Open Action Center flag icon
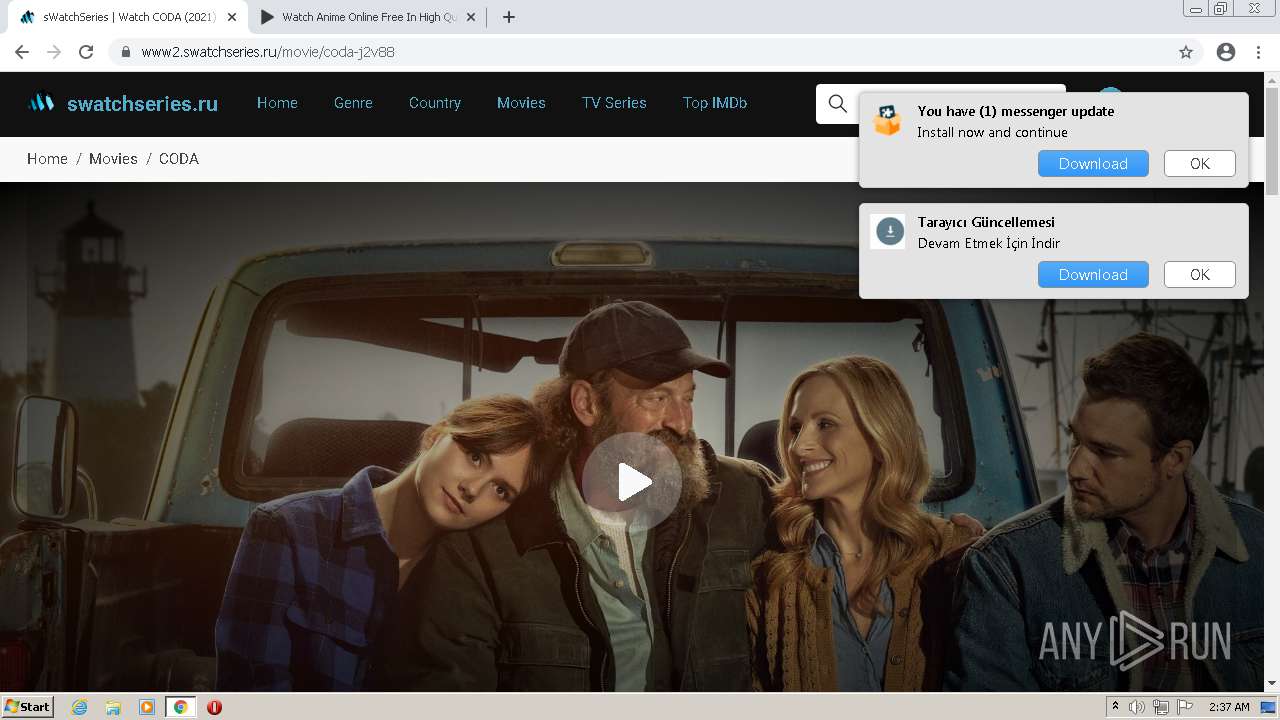This screenshot has width=1280, height=720. 1185,707
